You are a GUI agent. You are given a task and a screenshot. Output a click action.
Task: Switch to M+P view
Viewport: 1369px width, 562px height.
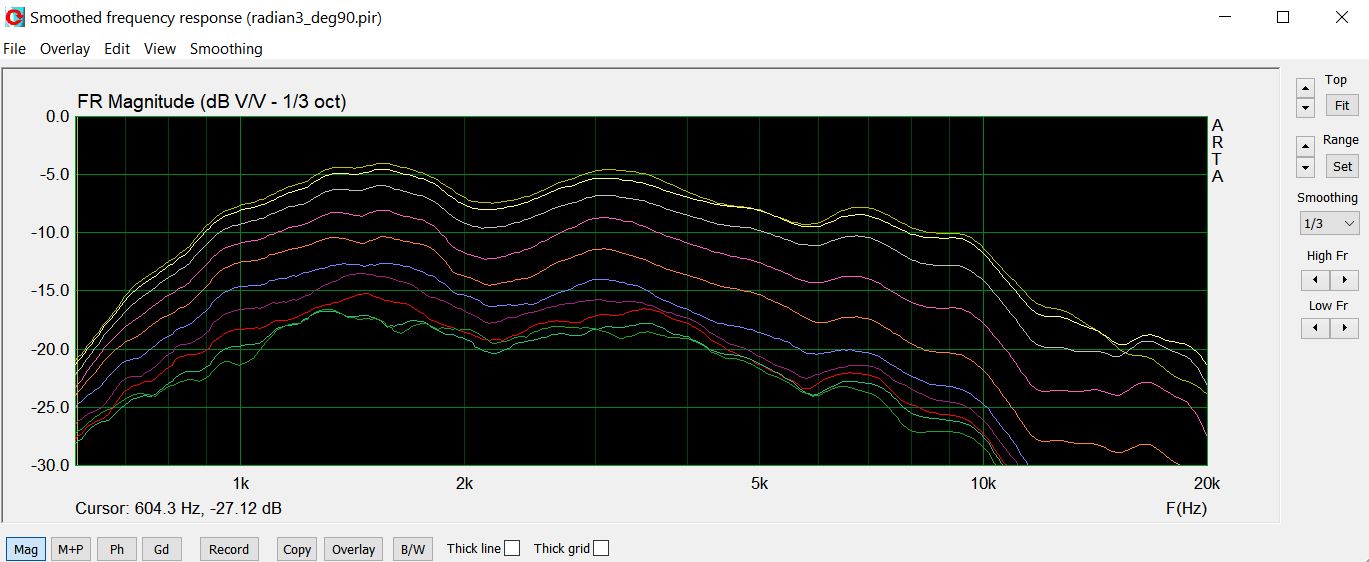coord(71,549)
